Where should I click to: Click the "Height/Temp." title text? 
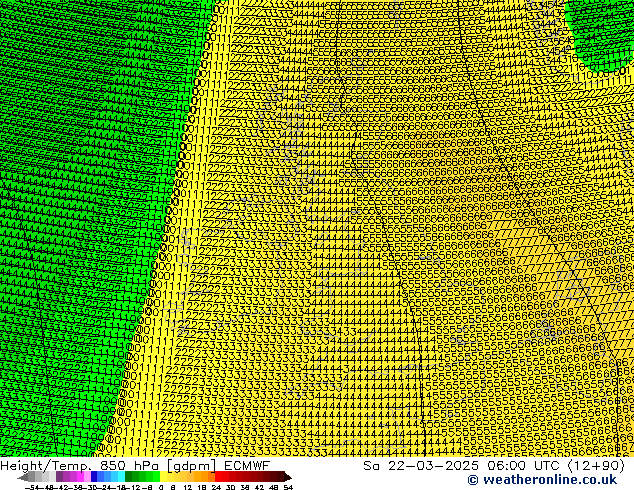pos(46,466)
